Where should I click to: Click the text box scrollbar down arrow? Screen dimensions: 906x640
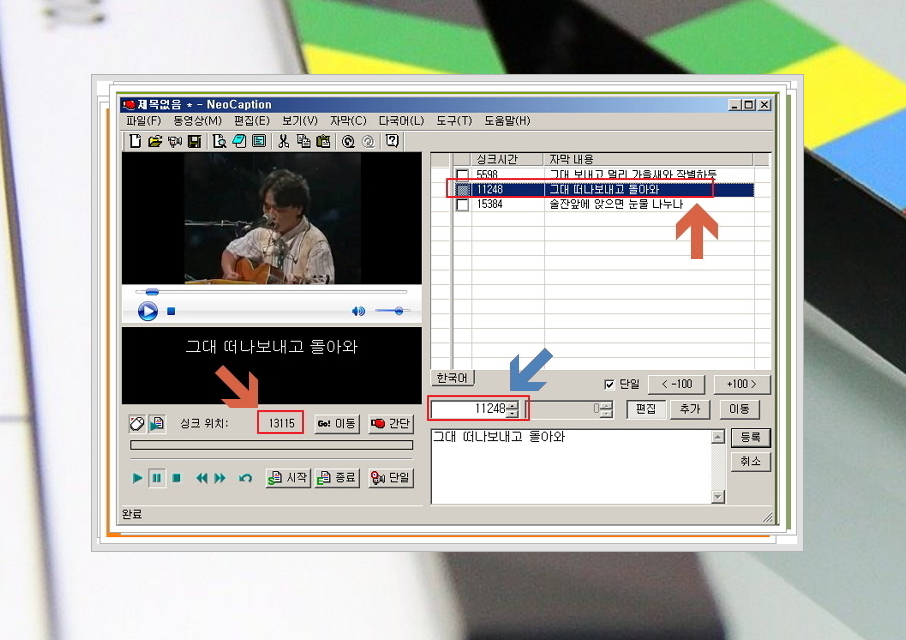(718, 497)
